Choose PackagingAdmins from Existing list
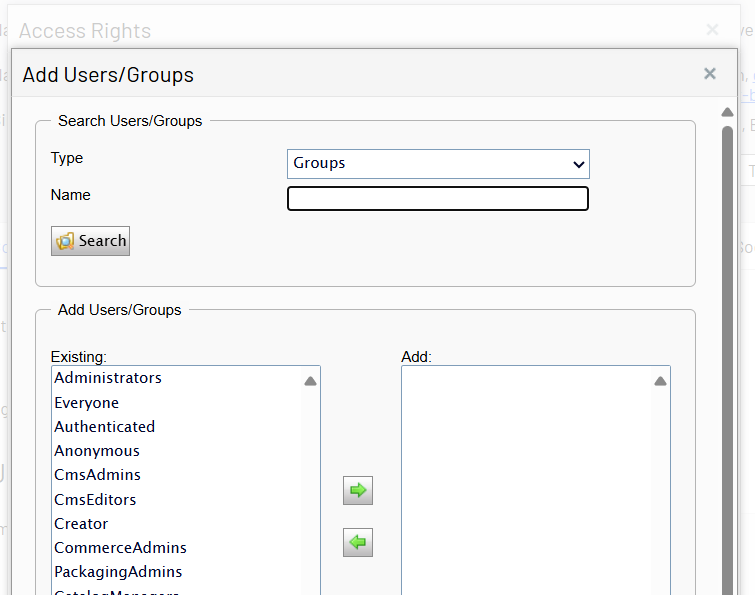This screenshot has width=755, height=595. coord(118,572)
